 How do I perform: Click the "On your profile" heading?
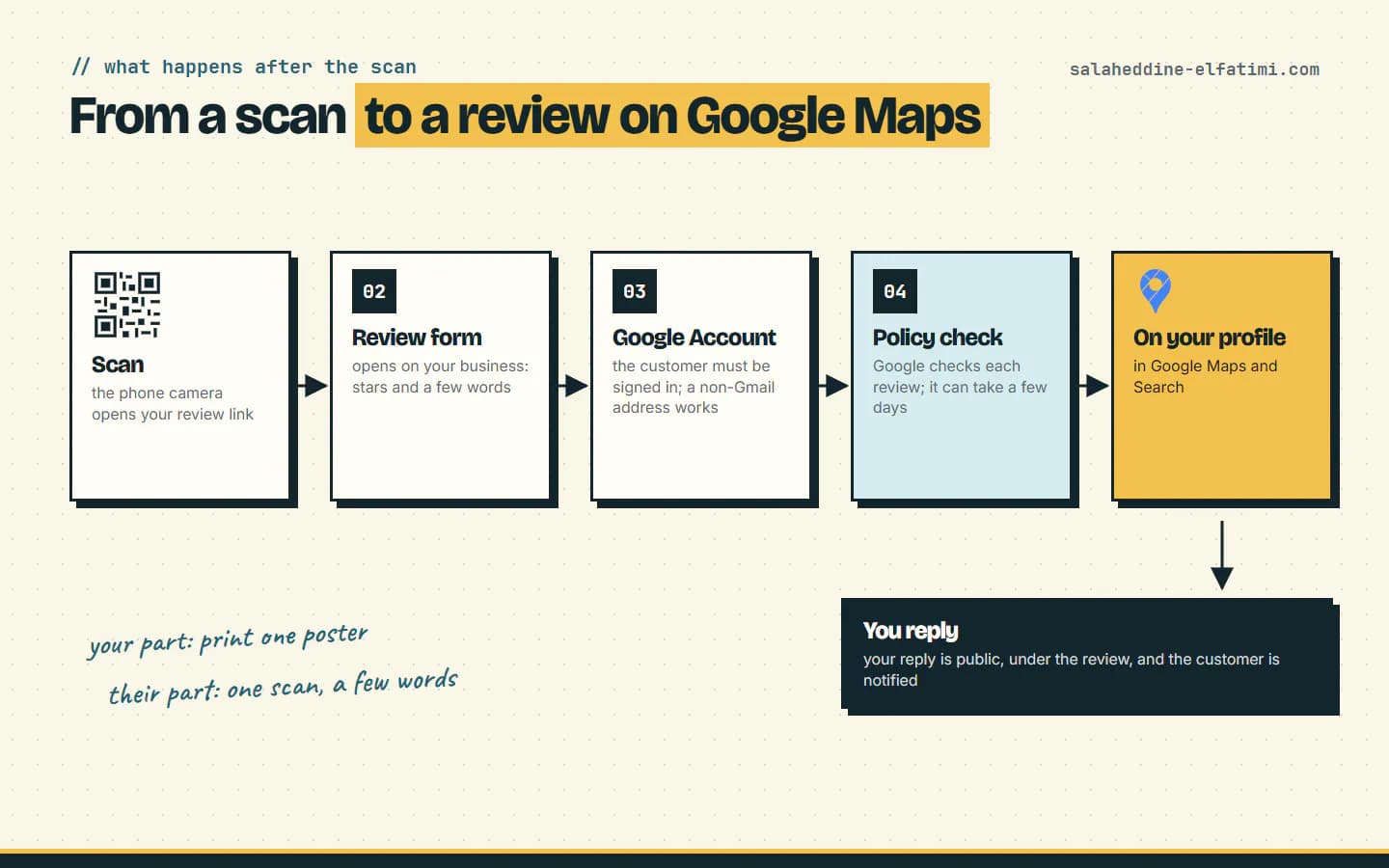tap(1210, 338)
